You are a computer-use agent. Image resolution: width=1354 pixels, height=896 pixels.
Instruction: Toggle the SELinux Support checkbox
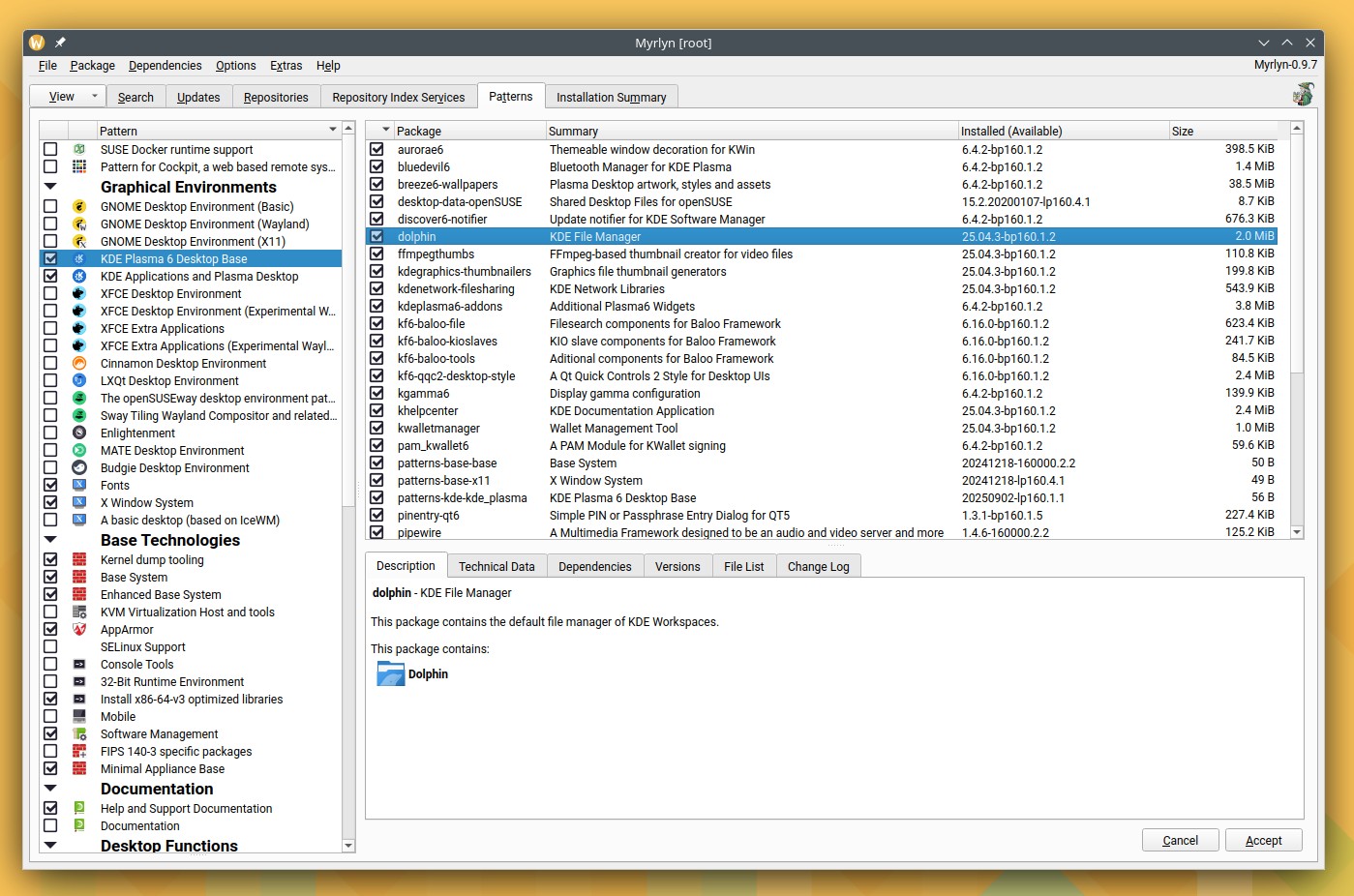(x=50, y=647)
